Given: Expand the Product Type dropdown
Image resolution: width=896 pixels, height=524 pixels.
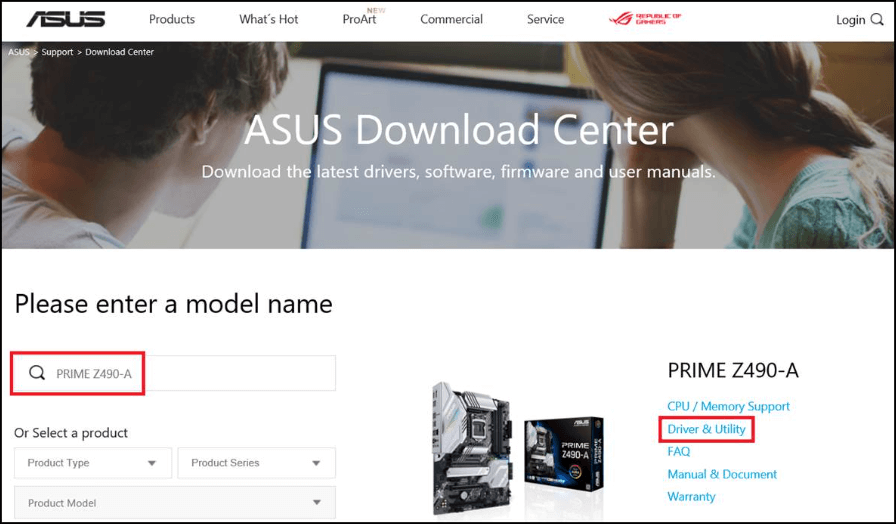Looking at the screenshot, I should click(x=92, y=463).
